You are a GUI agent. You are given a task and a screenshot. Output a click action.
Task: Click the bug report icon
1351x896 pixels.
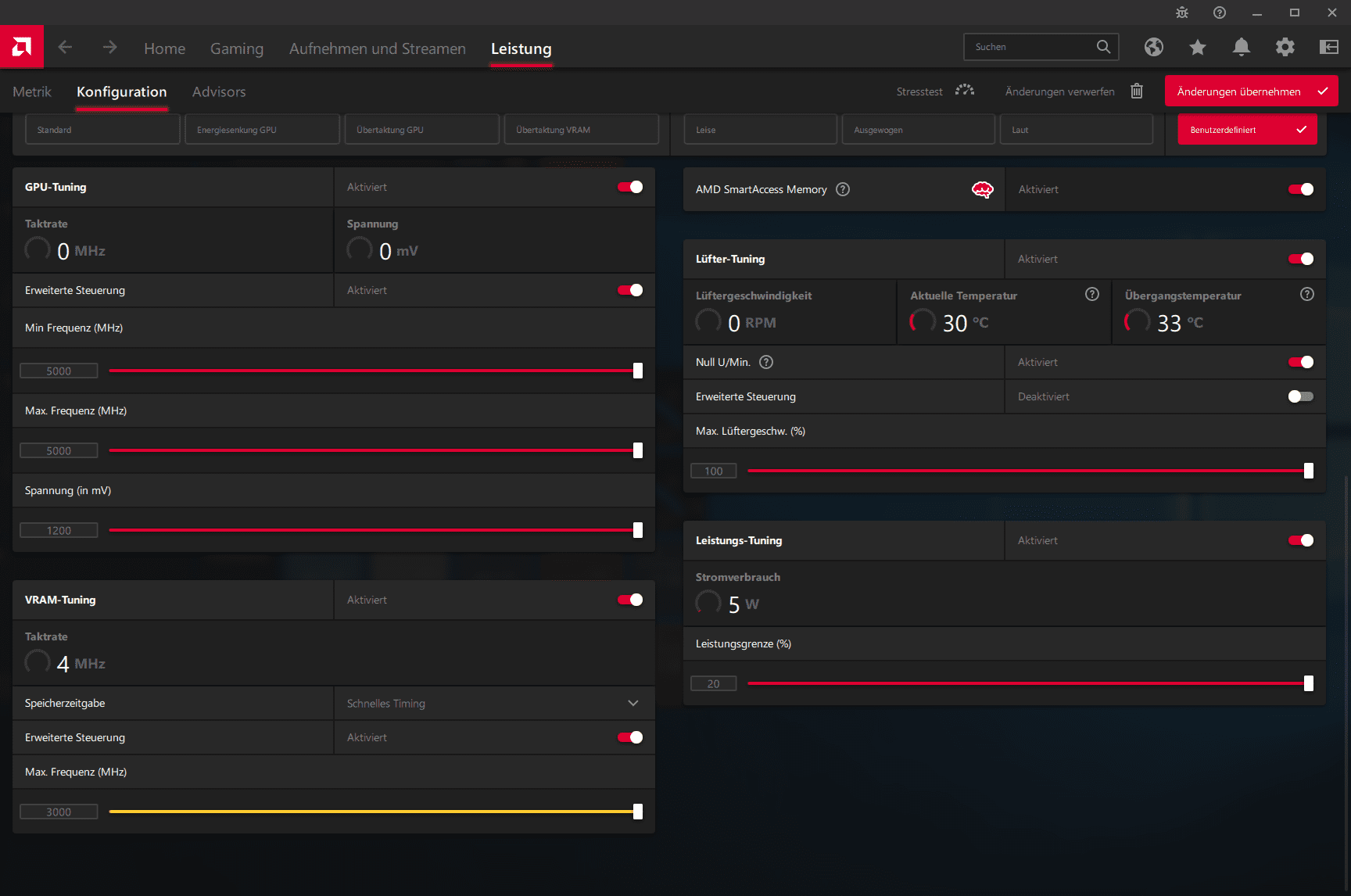tap(1181, 13)
